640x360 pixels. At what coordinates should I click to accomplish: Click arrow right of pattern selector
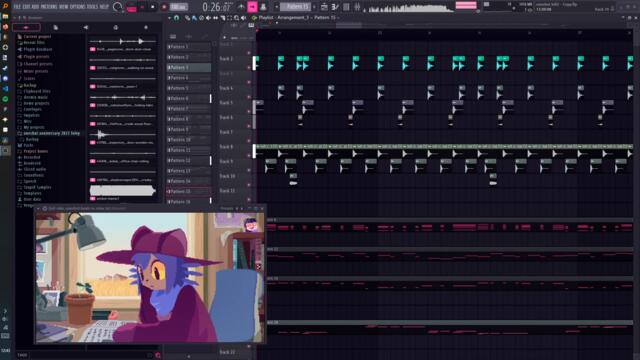(314, 7)
